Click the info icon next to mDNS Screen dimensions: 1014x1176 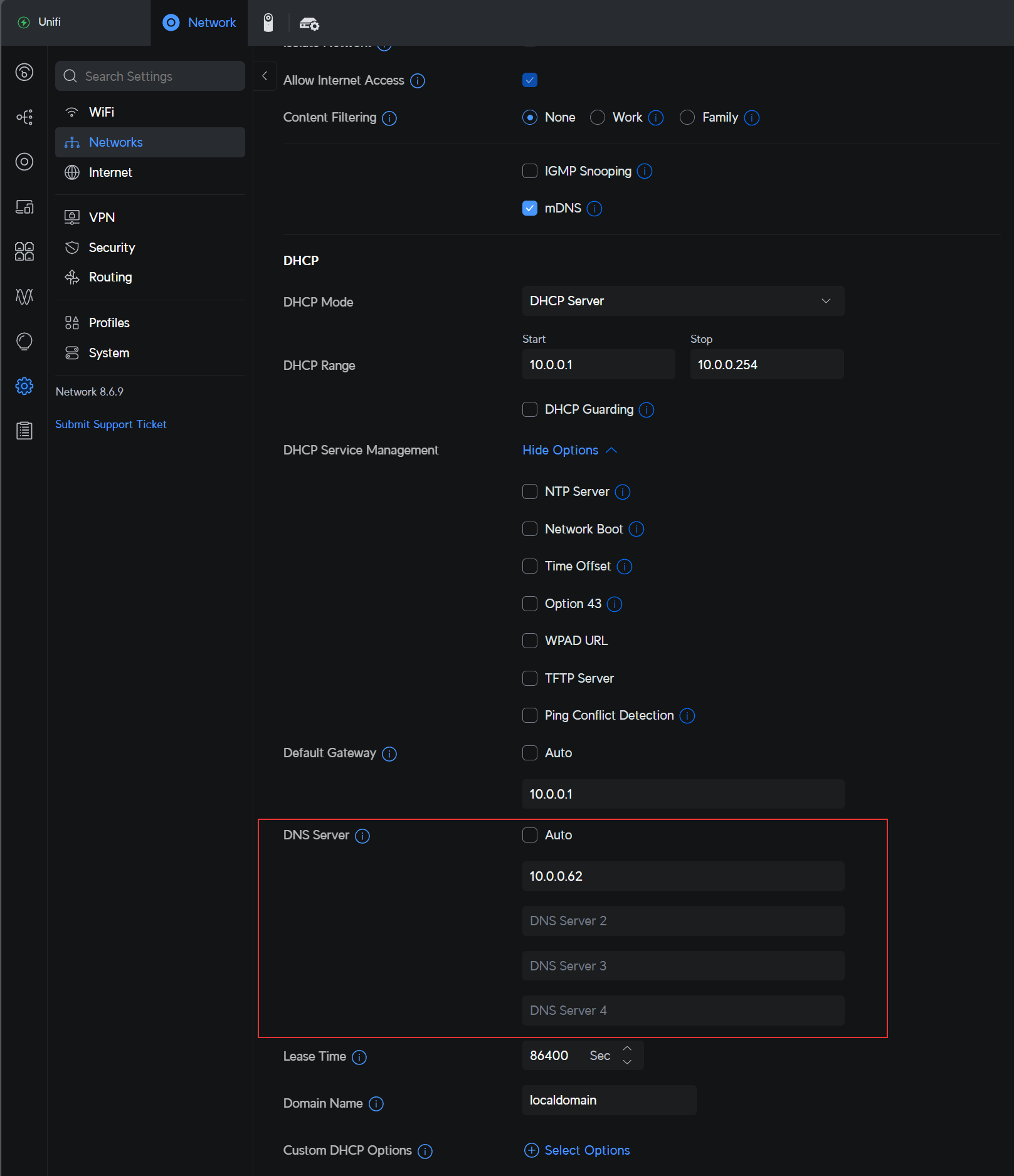[594, 209]
